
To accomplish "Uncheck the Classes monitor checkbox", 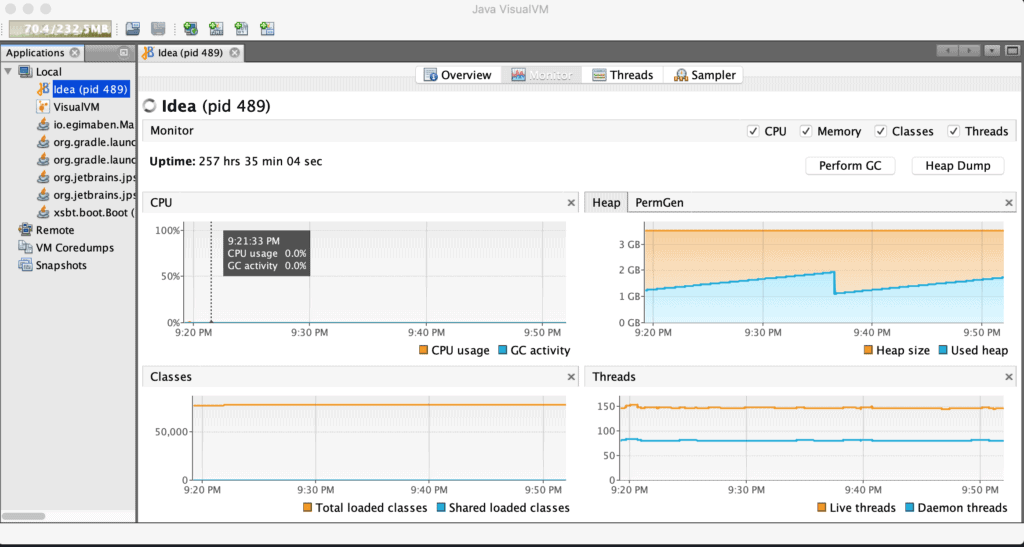I will [880, 131].
